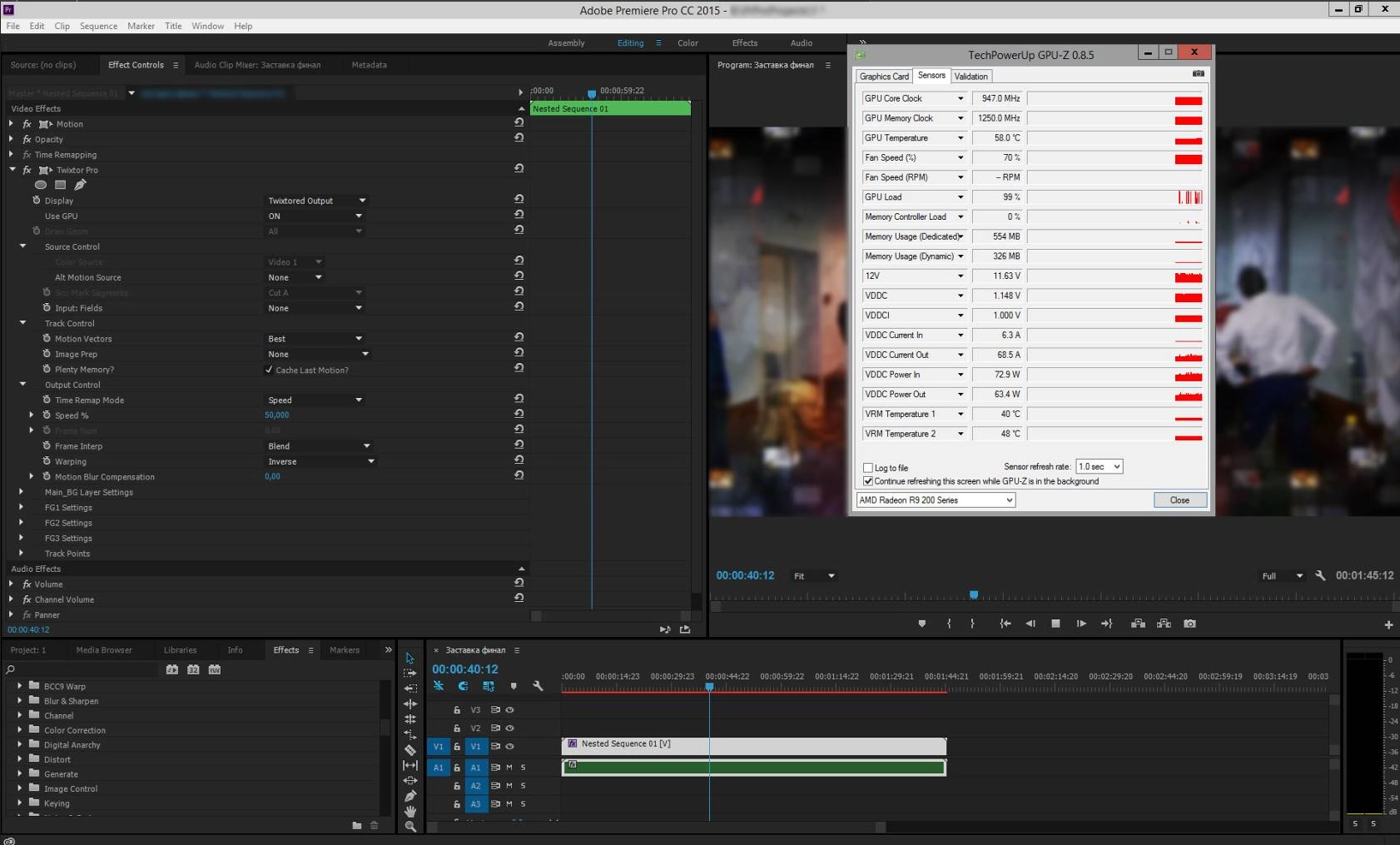
Task: Switch to Color workspace
Action: [688, 43]
